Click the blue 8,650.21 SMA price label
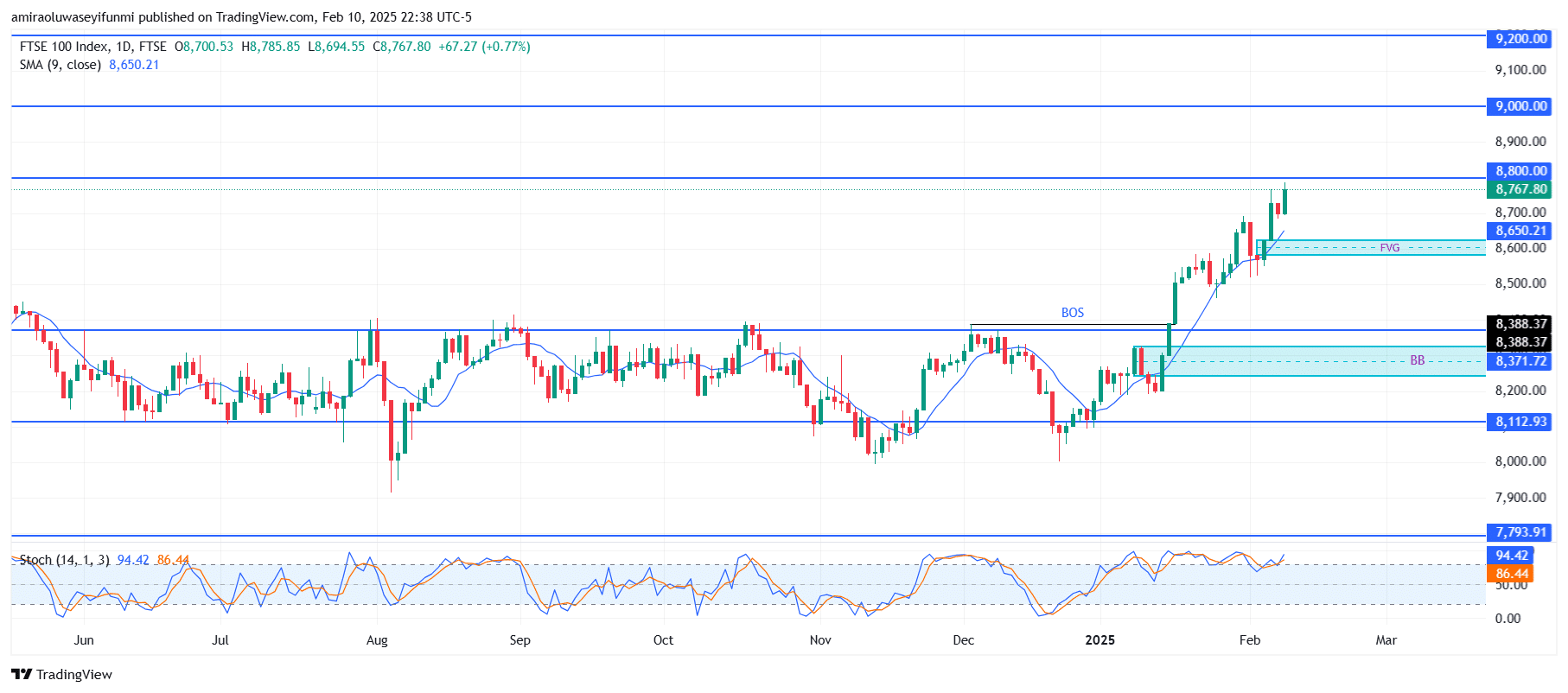The width and height of the screenshot is (1568, 693). tap(1520, 231)
